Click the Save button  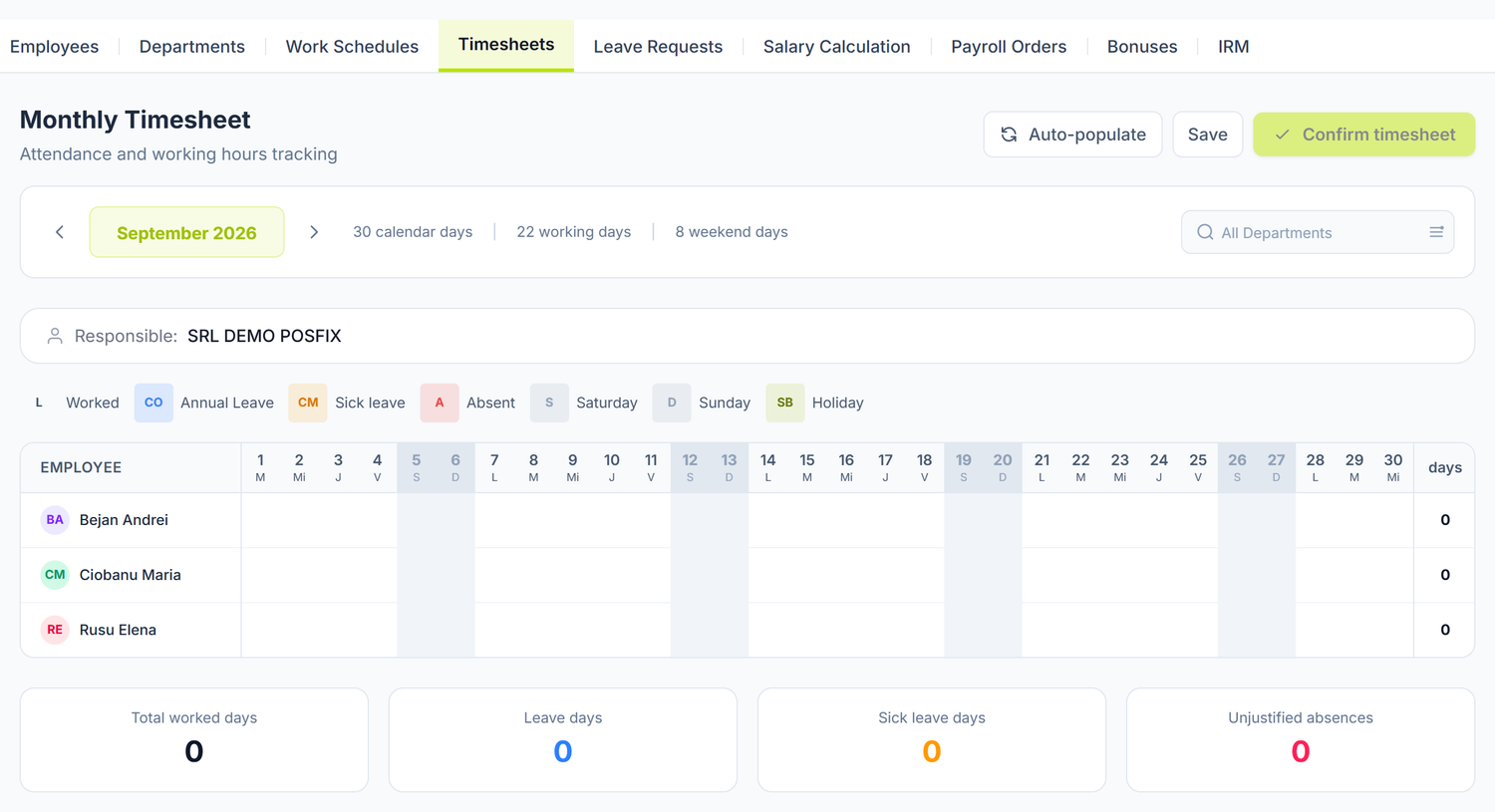point(1208,135)
